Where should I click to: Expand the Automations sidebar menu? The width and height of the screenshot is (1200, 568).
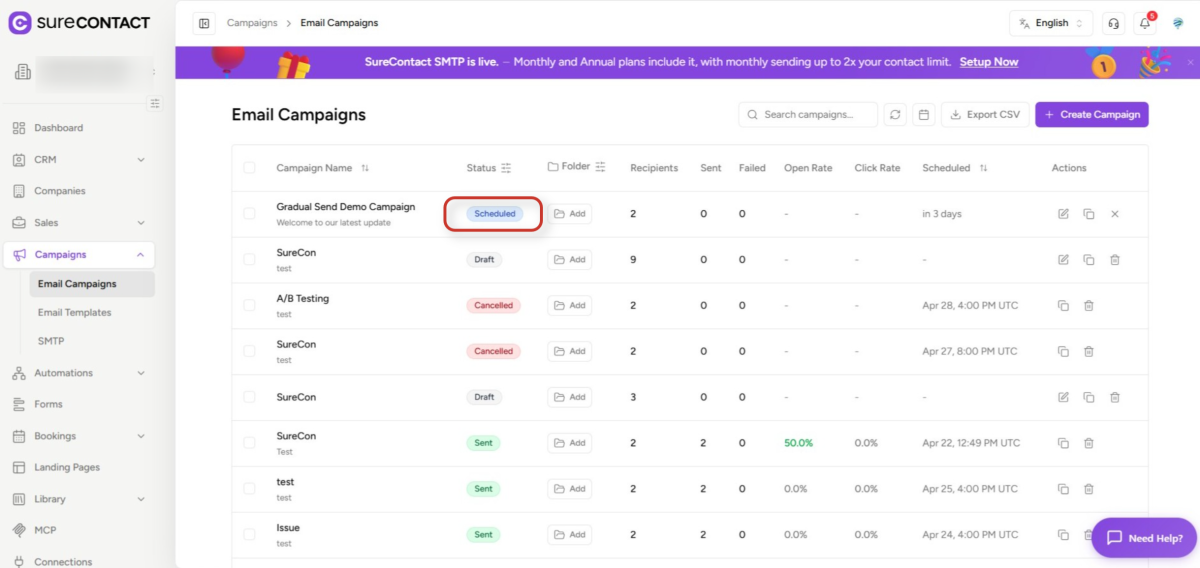point(141,373)
